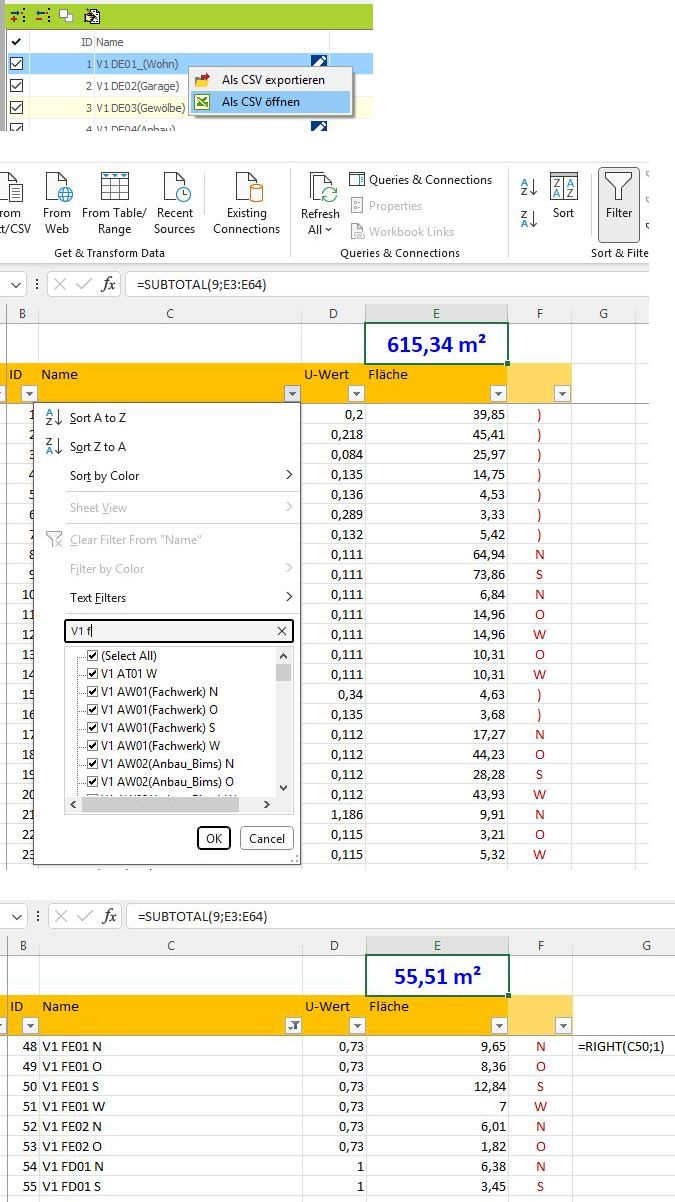Choose Als CSV öffnen from context menu
This screenshot has height=1202, width=675.
point(260,102)
